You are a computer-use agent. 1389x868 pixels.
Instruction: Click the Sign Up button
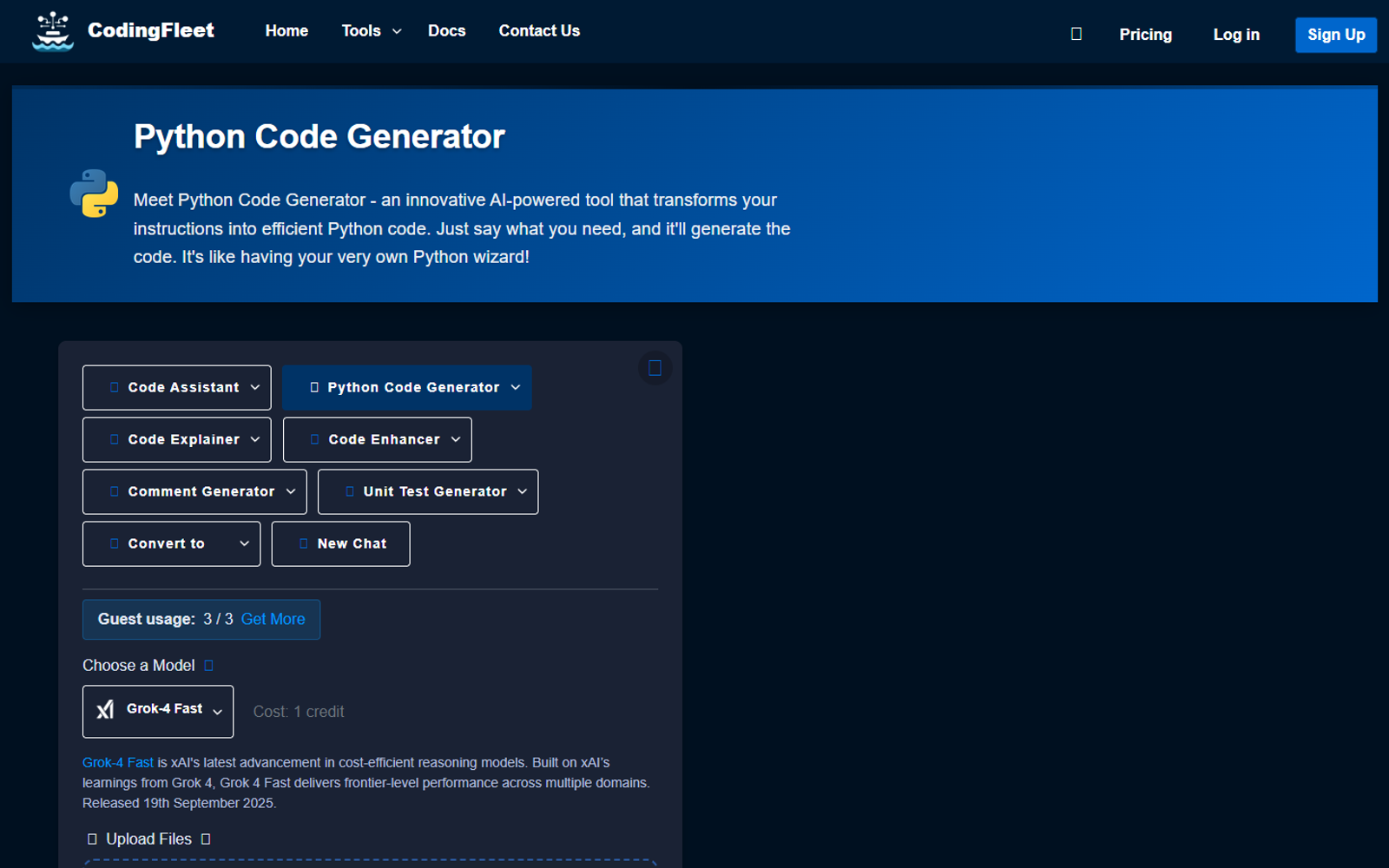pyautogui.click(x=1336, y=35)
